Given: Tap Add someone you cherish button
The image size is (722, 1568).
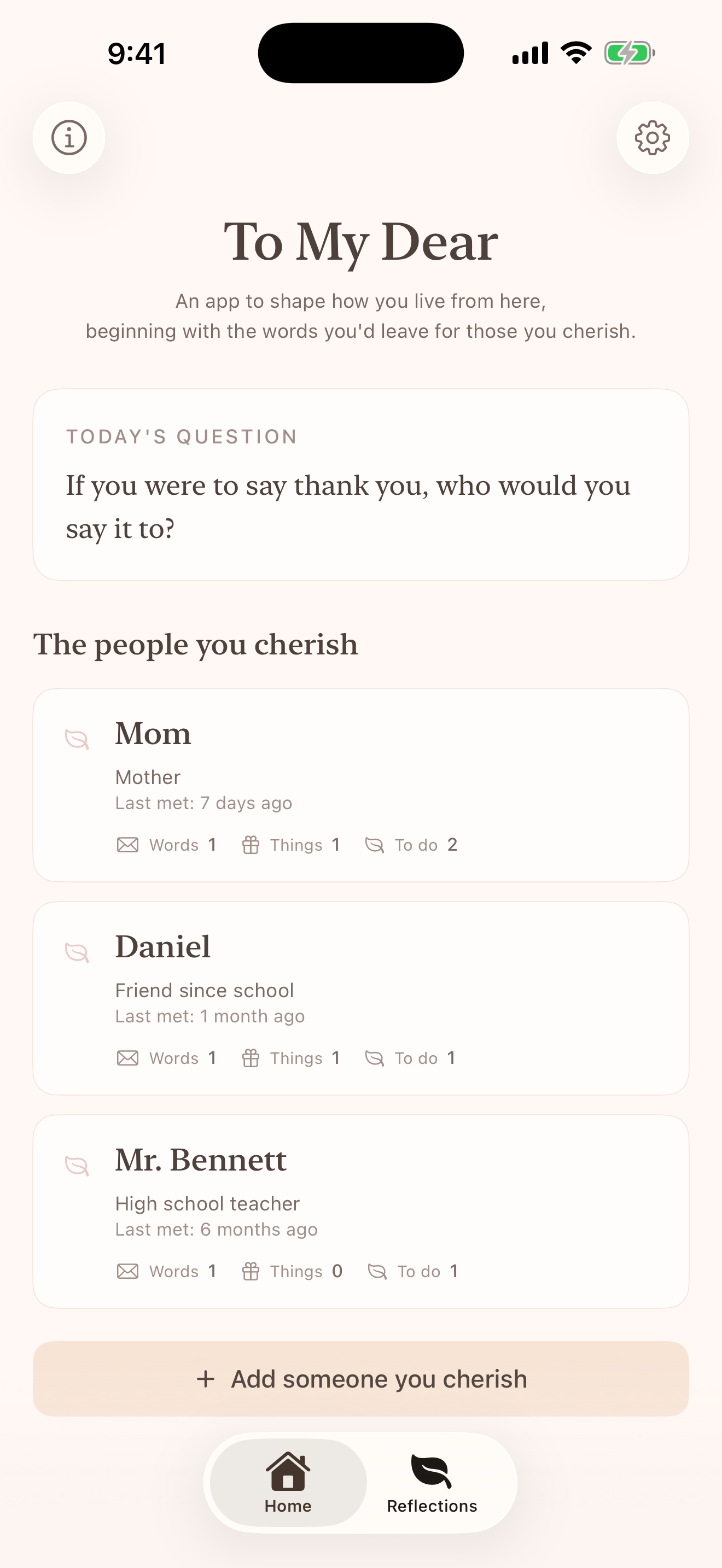Looking at the screenshot, I should [361, 1379].
